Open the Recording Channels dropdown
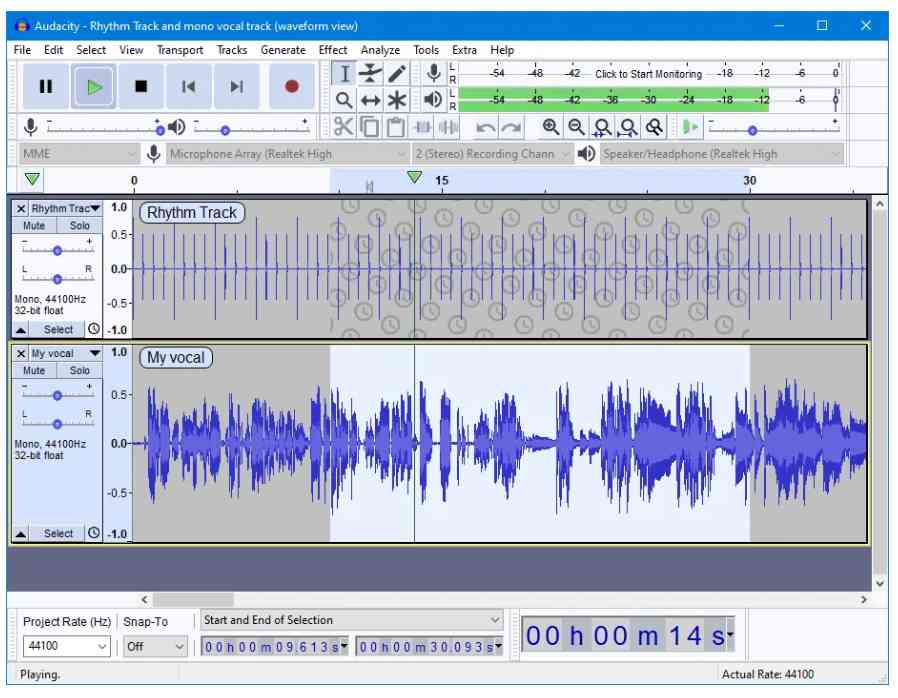 (x=492, y=154)
